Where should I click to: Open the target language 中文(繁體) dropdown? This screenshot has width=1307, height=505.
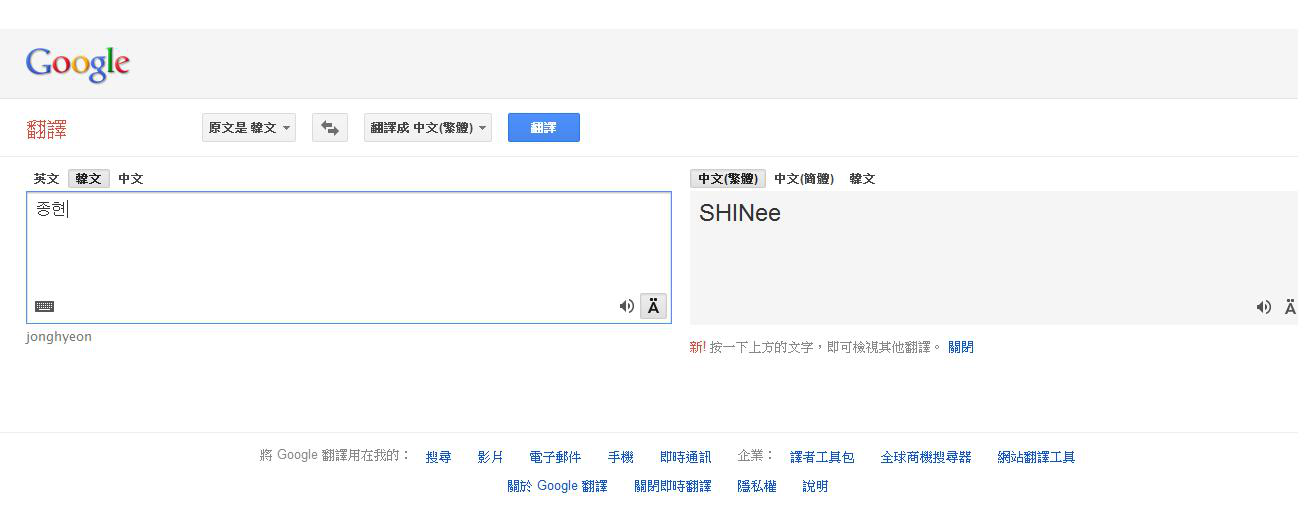pyautogui.click(x=428, y=128)
